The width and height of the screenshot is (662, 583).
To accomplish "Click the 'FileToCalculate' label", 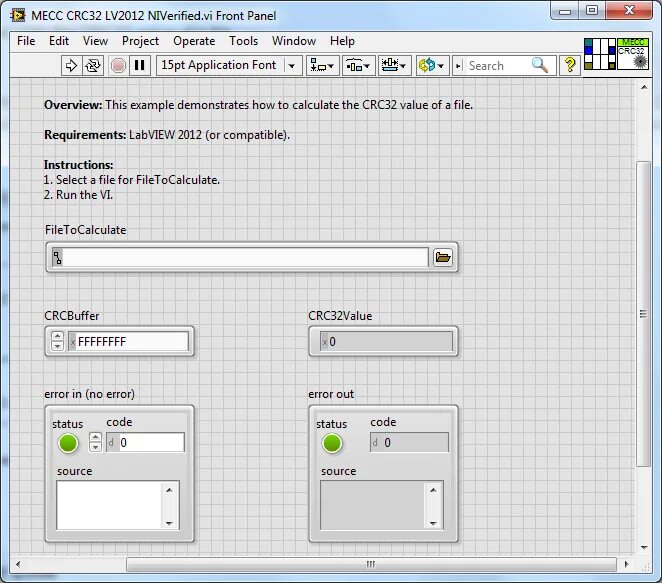I will coord(85,230).
